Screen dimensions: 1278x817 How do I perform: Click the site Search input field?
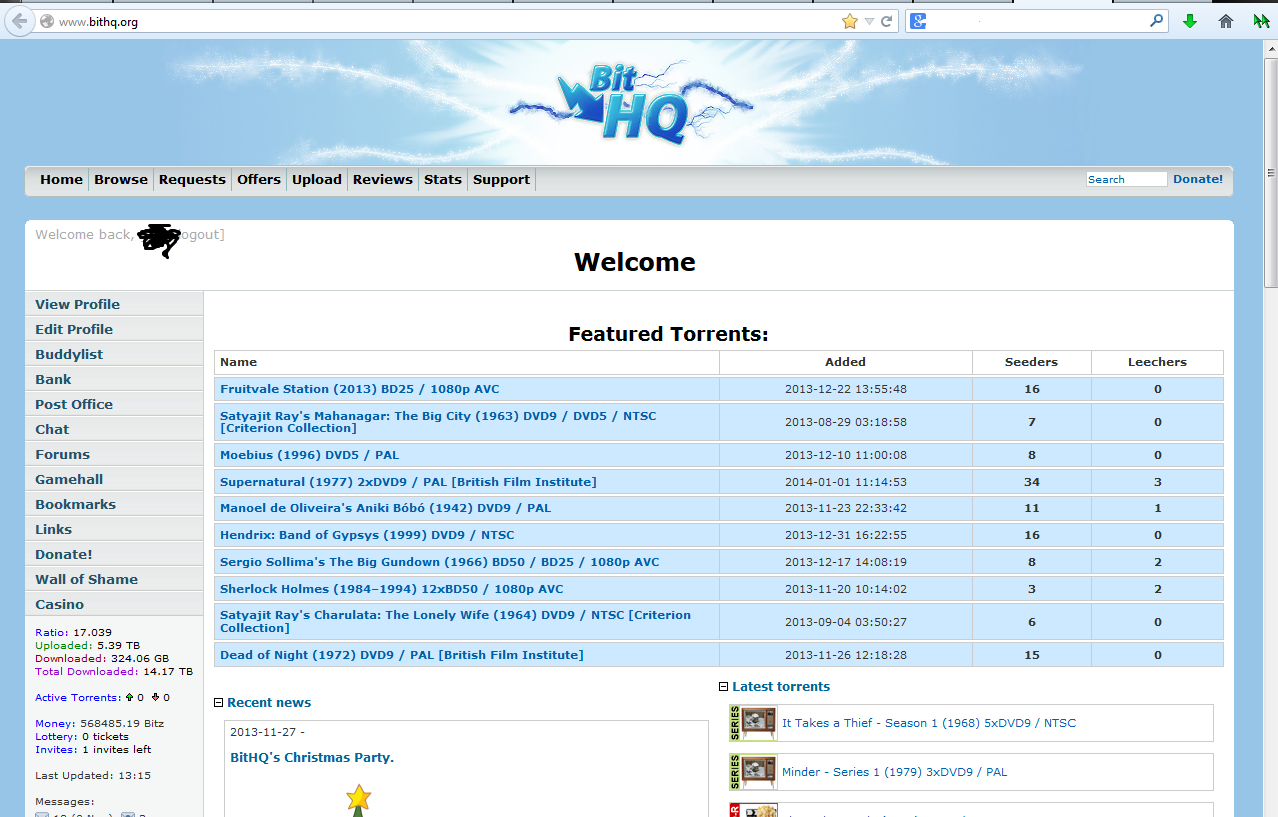click(1126, 179)
